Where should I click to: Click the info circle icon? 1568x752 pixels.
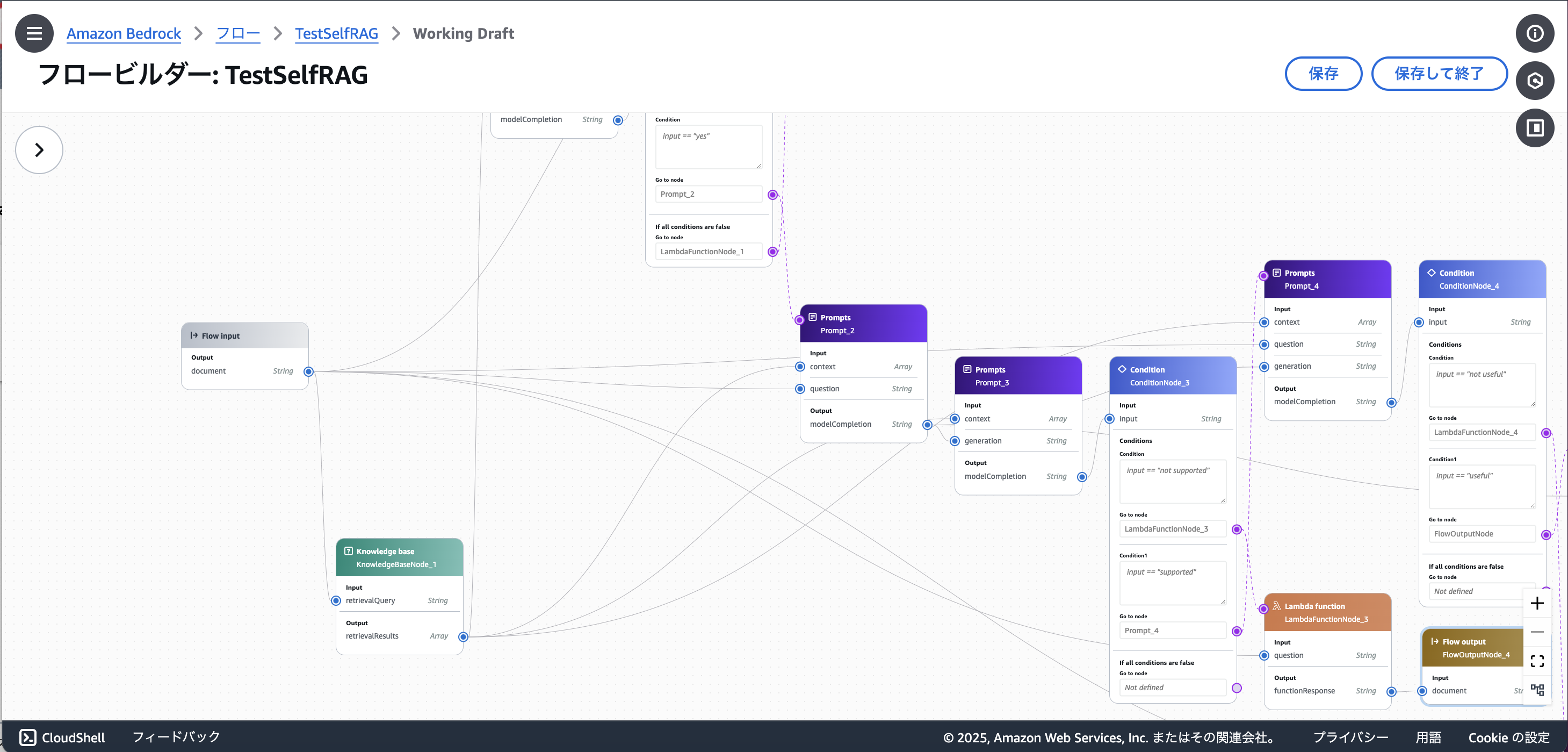pos(1535,33)
